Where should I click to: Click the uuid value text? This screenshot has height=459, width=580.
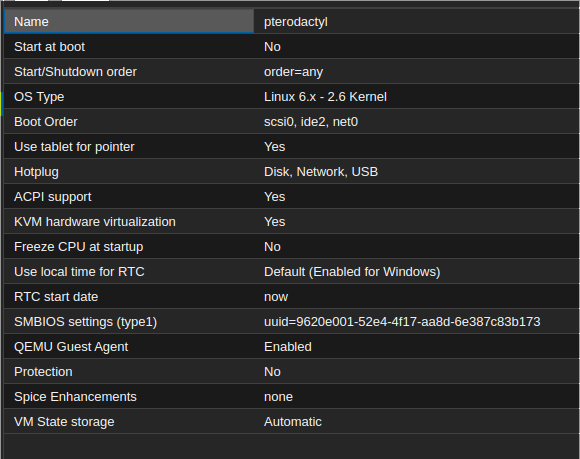point(402,322)
